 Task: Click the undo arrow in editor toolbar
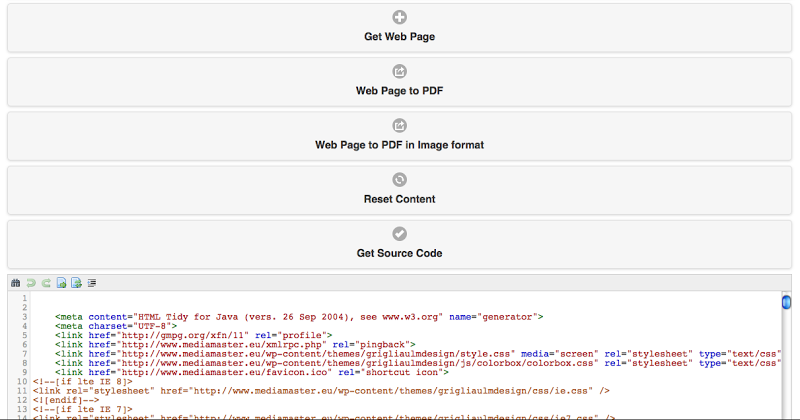[x=31, y=283]
